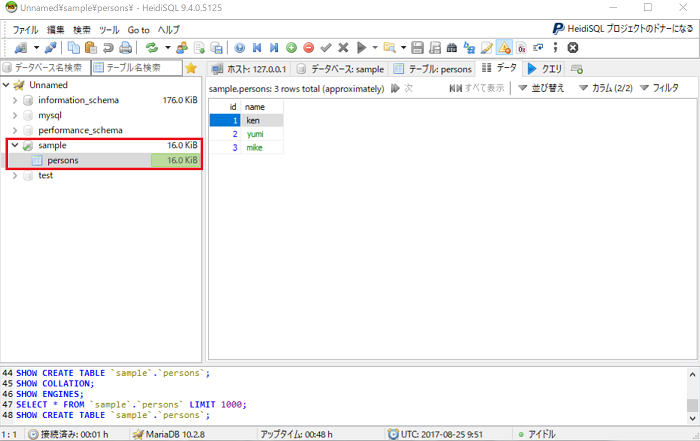Click the Save floppy disk icon
Viewport: 700px width, 441px height.
tap(417, 48)
